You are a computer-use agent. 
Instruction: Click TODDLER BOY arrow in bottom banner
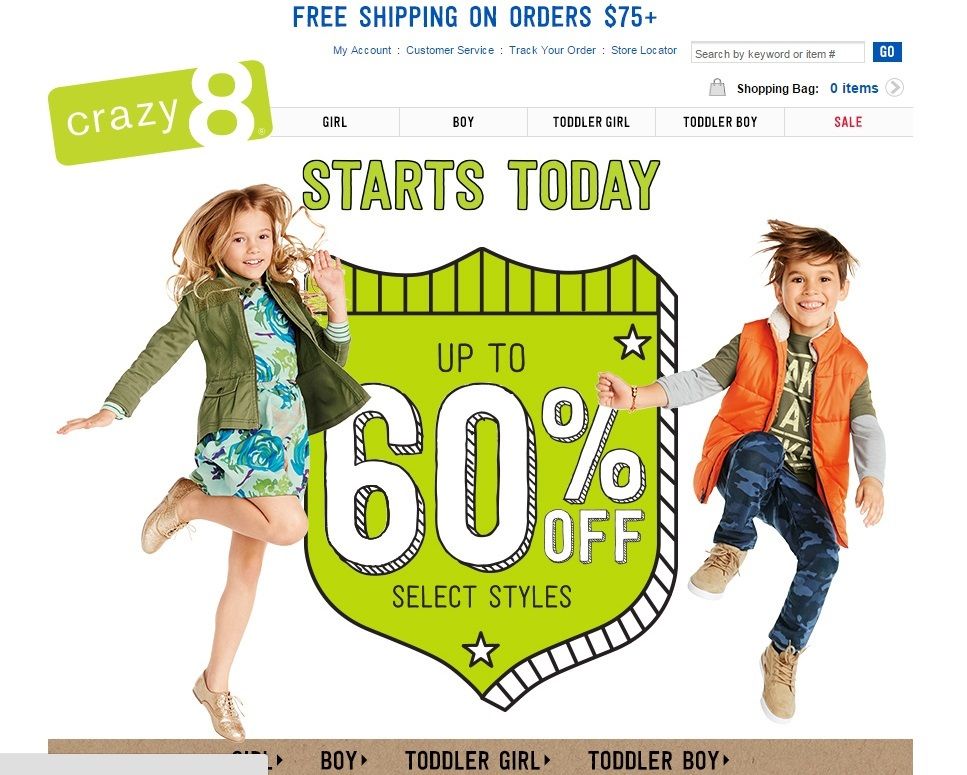(x=659, y=760)
